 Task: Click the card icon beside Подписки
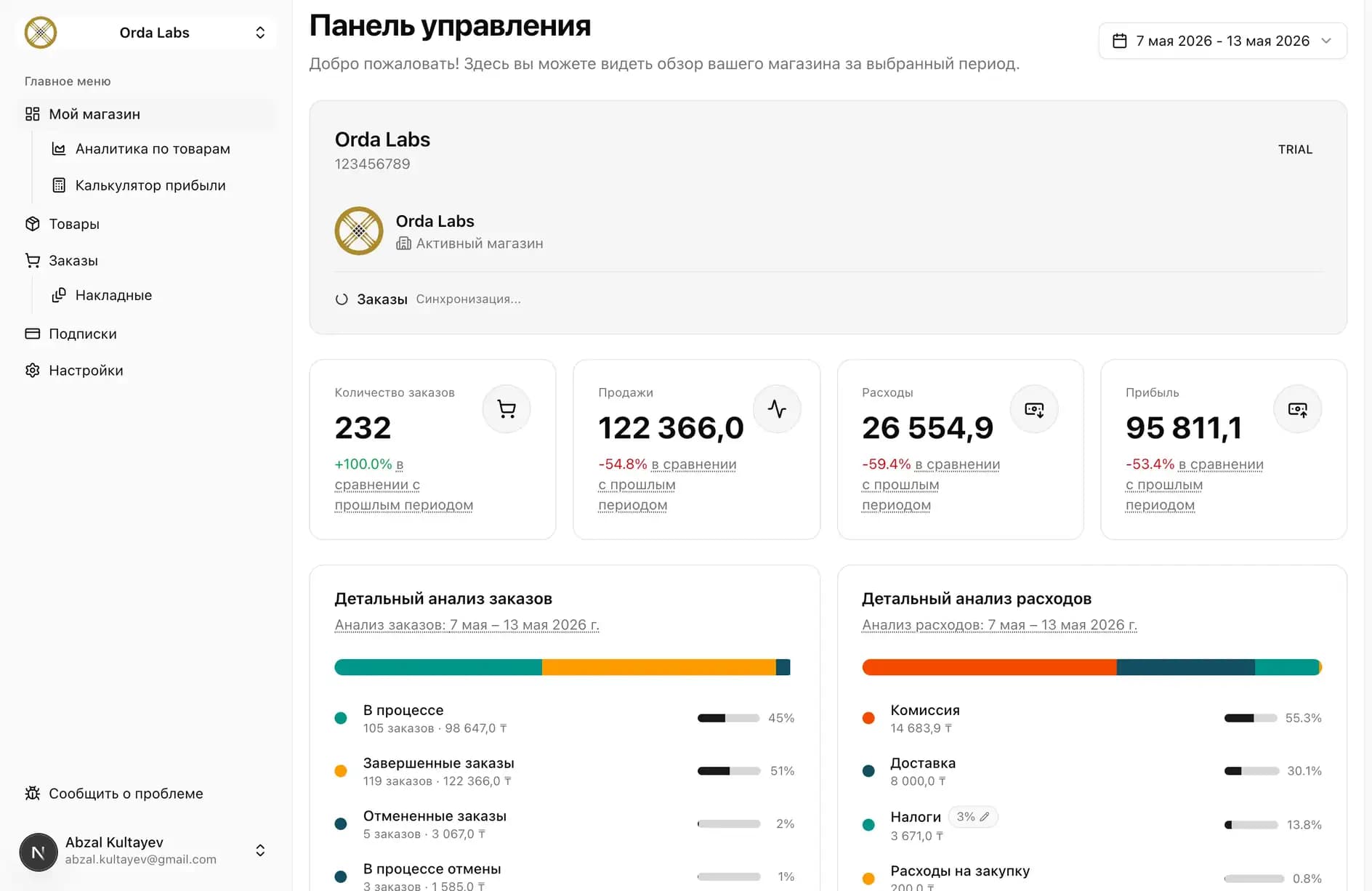point(32,334)
